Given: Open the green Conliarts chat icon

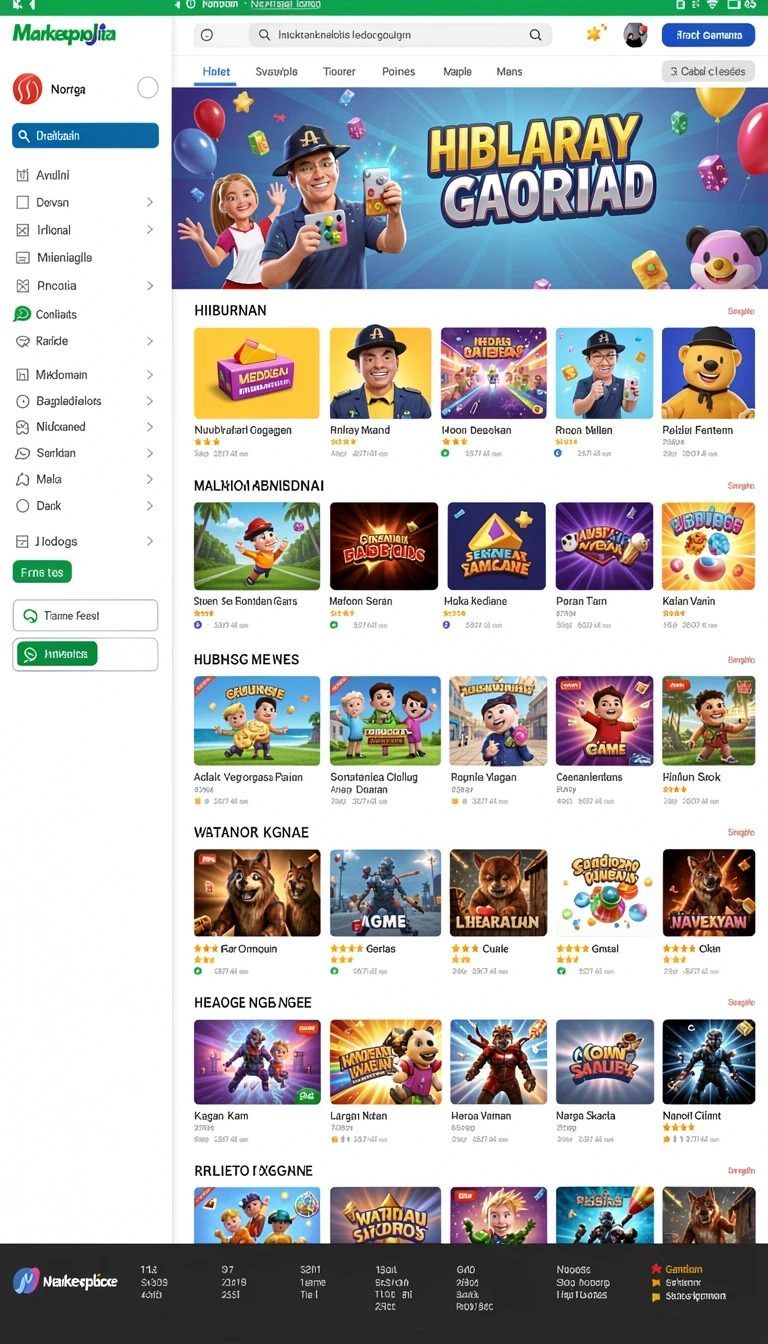Looking at the screenshot, I should pos(22,314).
